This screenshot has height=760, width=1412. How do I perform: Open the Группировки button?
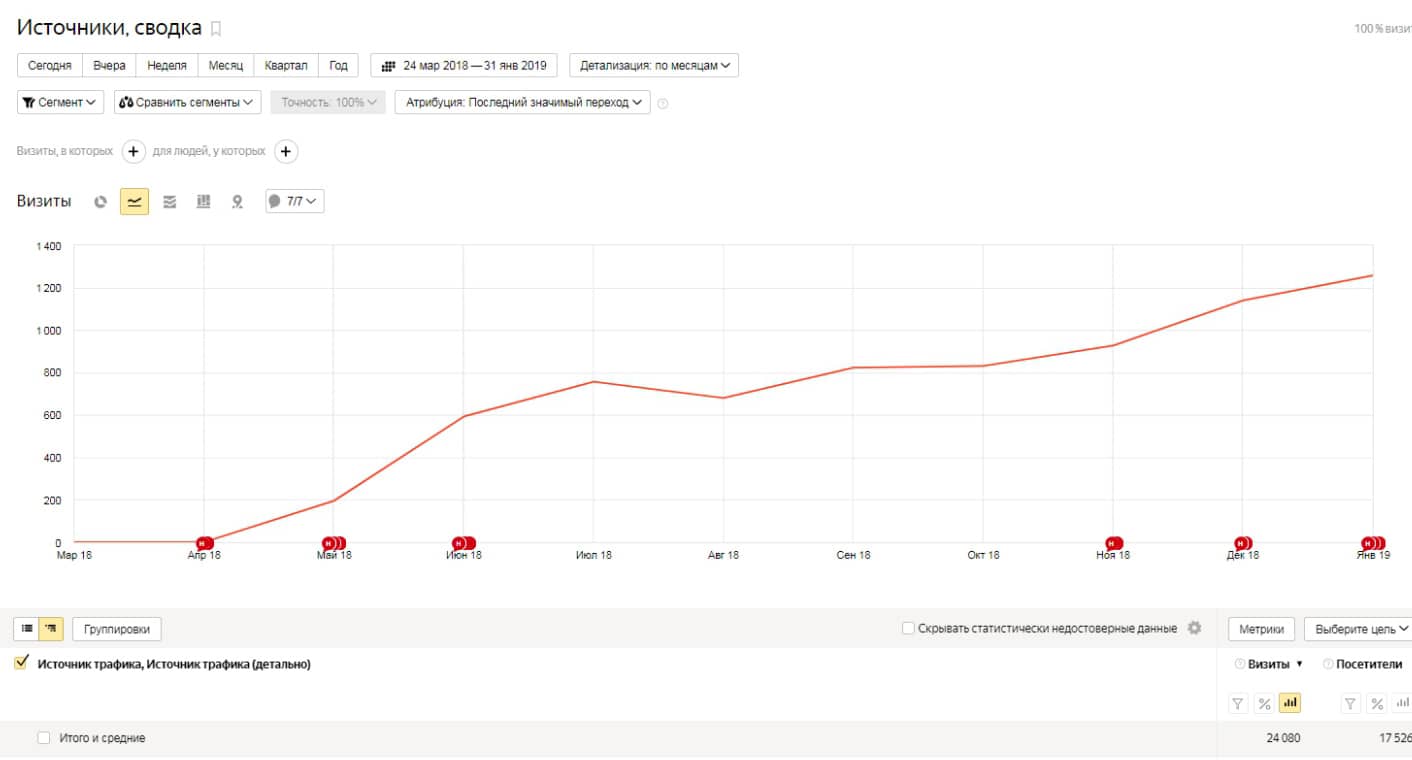click(x=117, y=629)
